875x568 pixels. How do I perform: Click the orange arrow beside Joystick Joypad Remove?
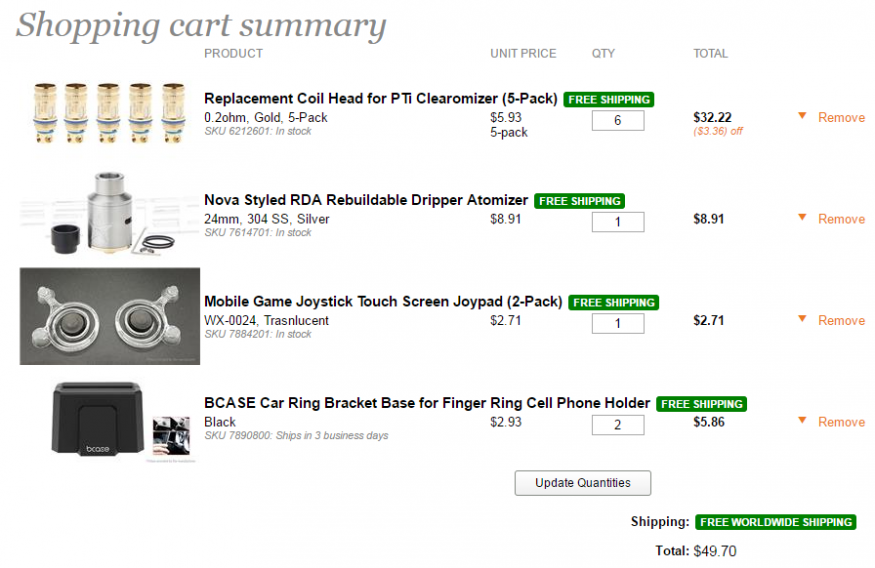[802, 320]
